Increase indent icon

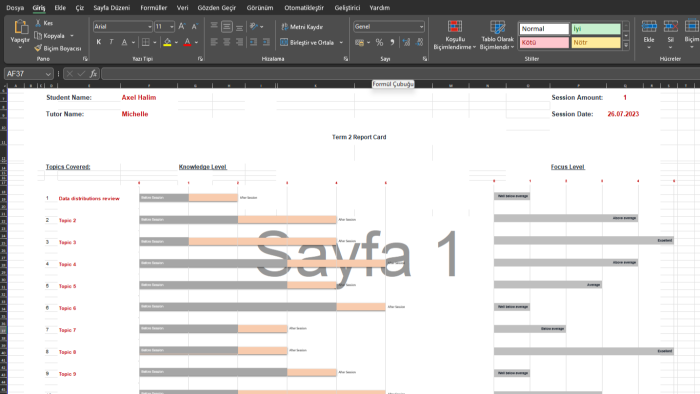[266, 42]
